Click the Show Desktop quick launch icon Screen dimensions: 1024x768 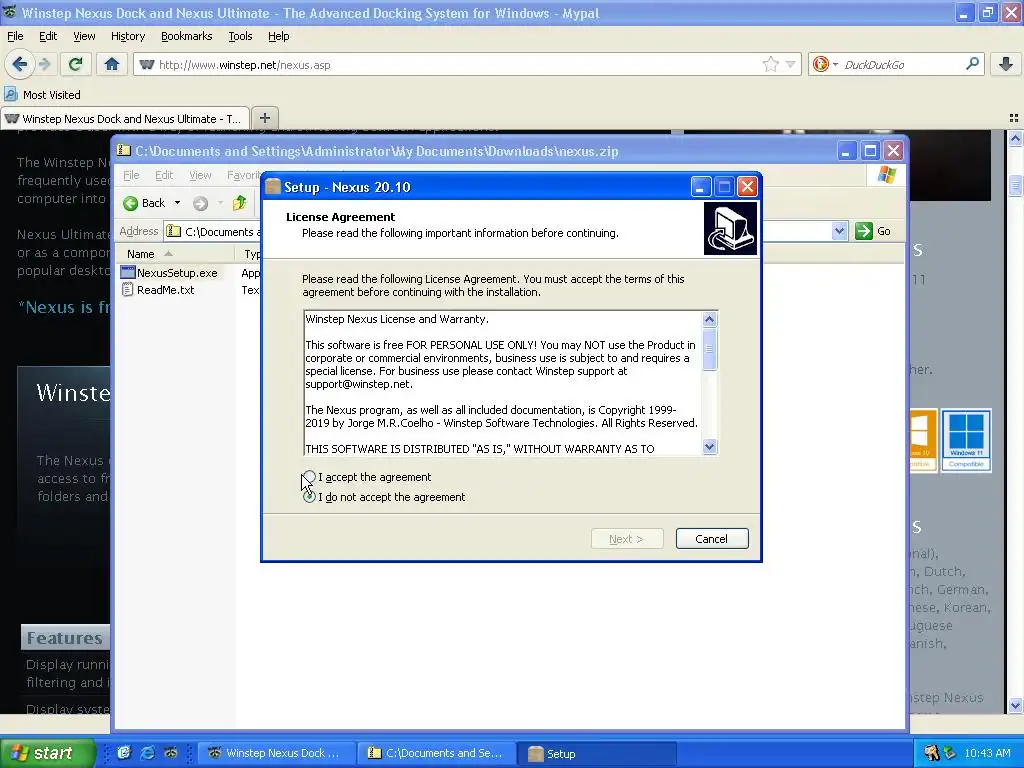click(x=124, y=753)
